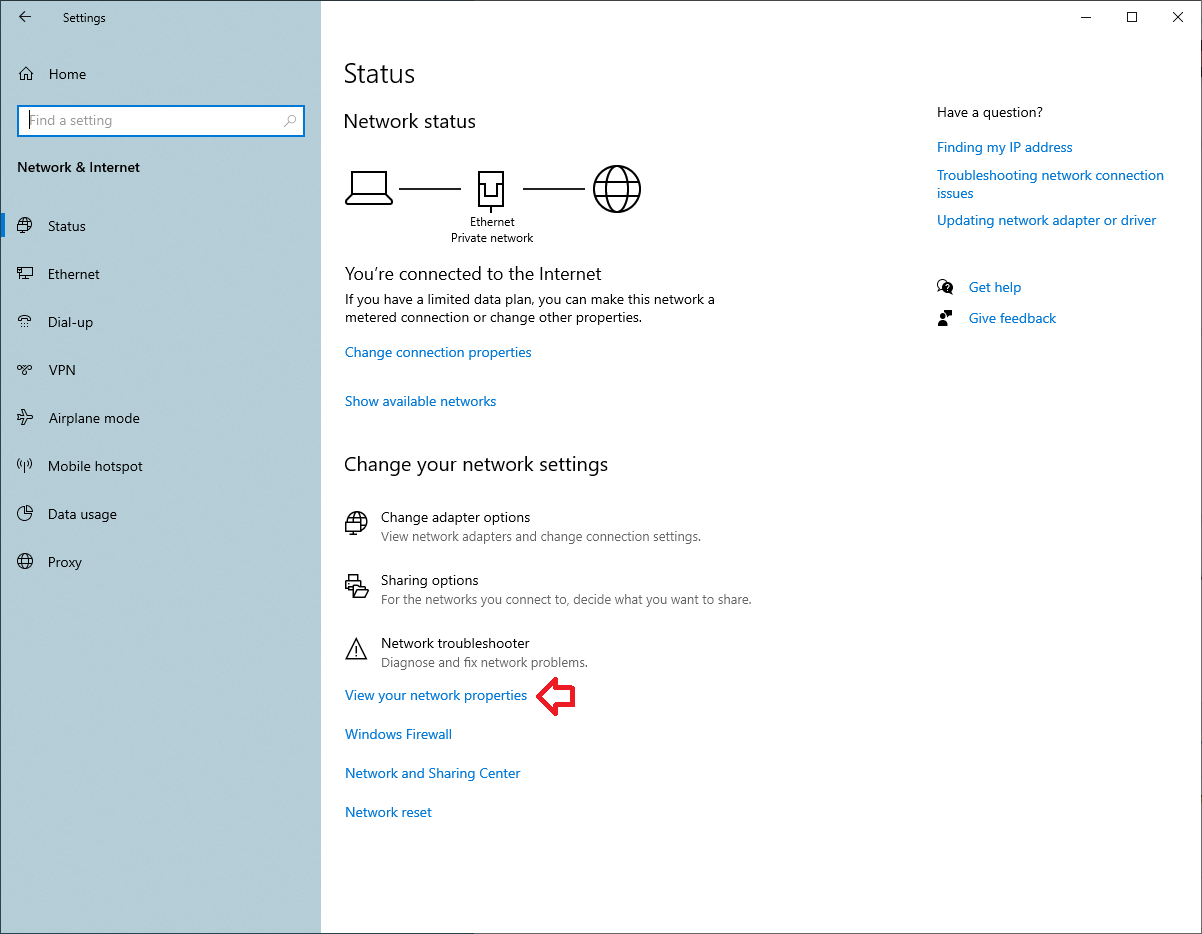This screenshot has height=934, width=1202.
Task: Click the 'Network status' heading
Action: [410, 121]
